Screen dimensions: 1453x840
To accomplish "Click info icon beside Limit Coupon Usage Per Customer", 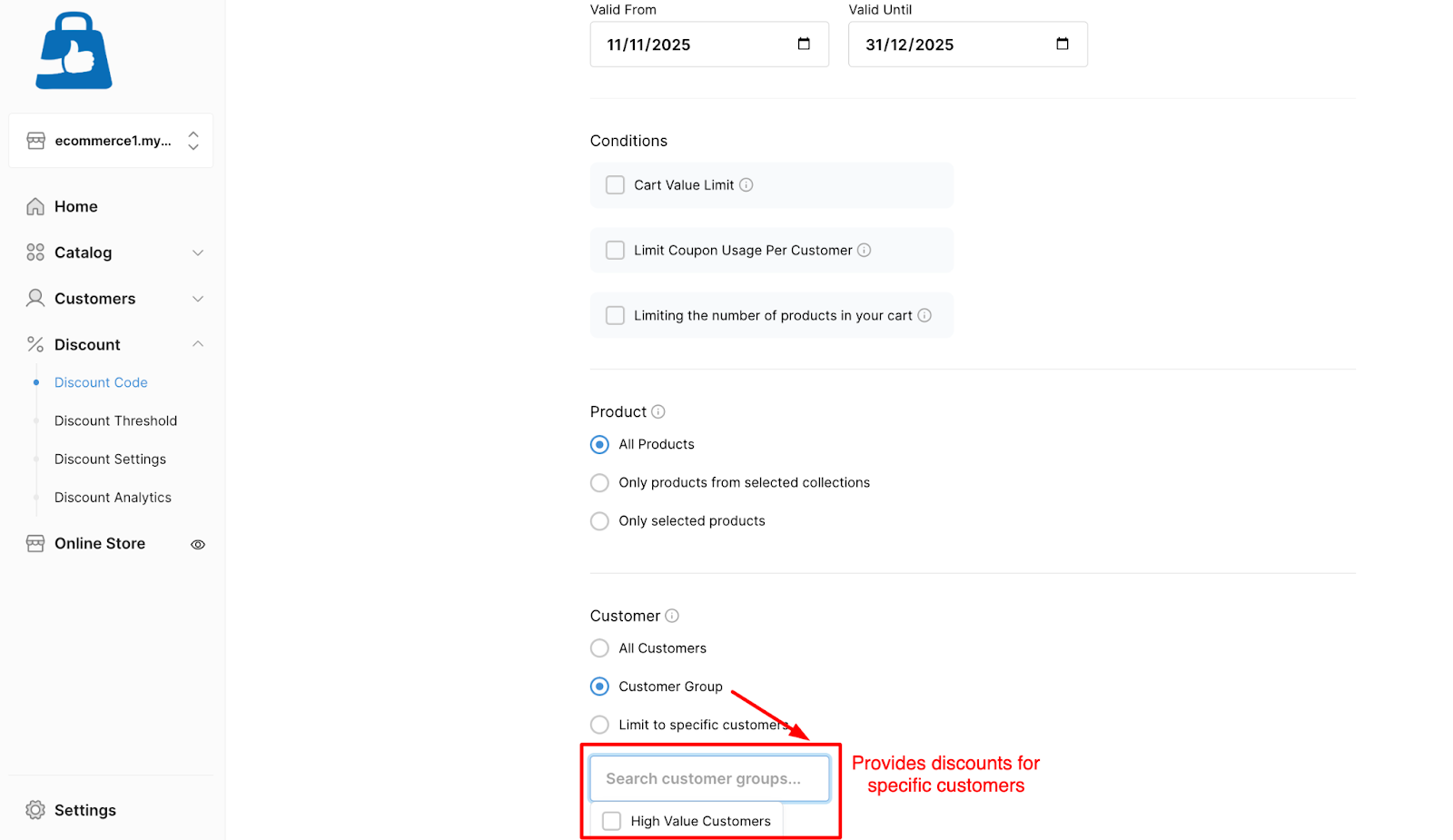I will click(865, 251).
